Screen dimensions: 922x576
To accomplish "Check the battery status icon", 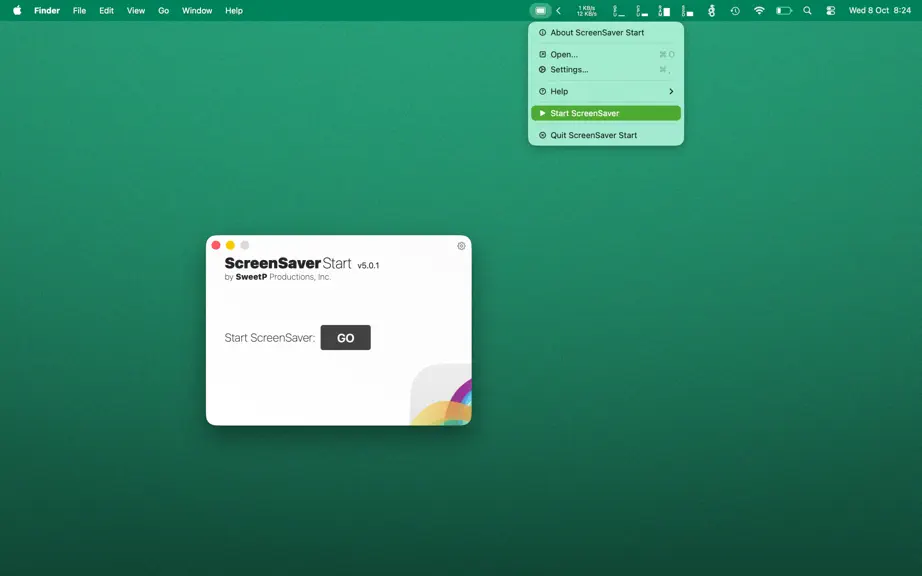I will click(784, 11).
